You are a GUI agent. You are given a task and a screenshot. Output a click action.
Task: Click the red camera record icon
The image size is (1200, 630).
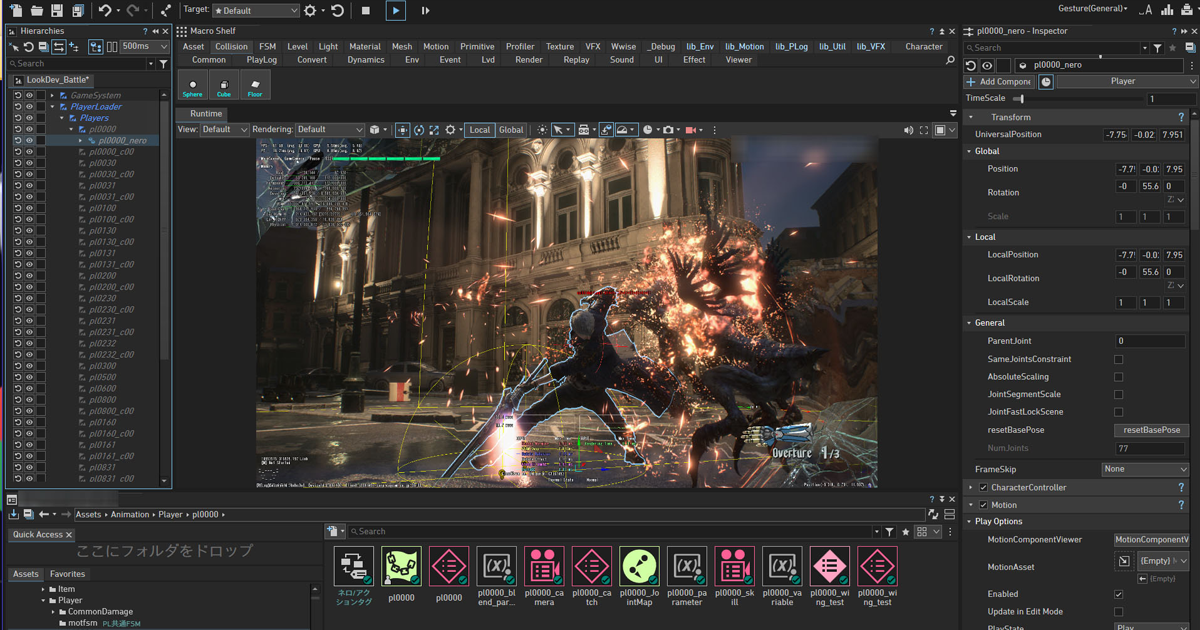(691, 130)
